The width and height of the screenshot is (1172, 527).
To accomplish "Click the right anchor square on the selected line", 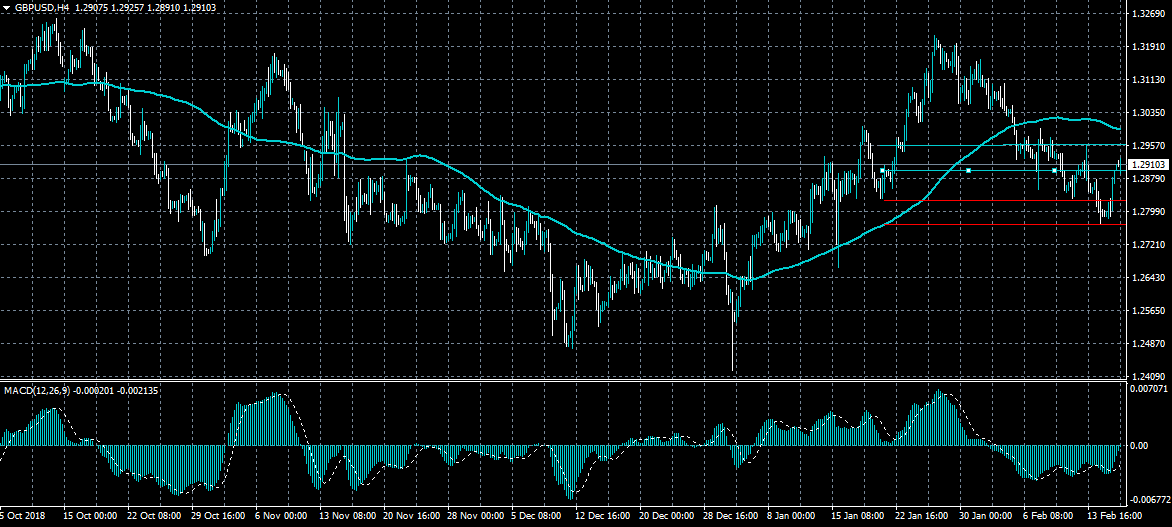I will point(1054,171).
